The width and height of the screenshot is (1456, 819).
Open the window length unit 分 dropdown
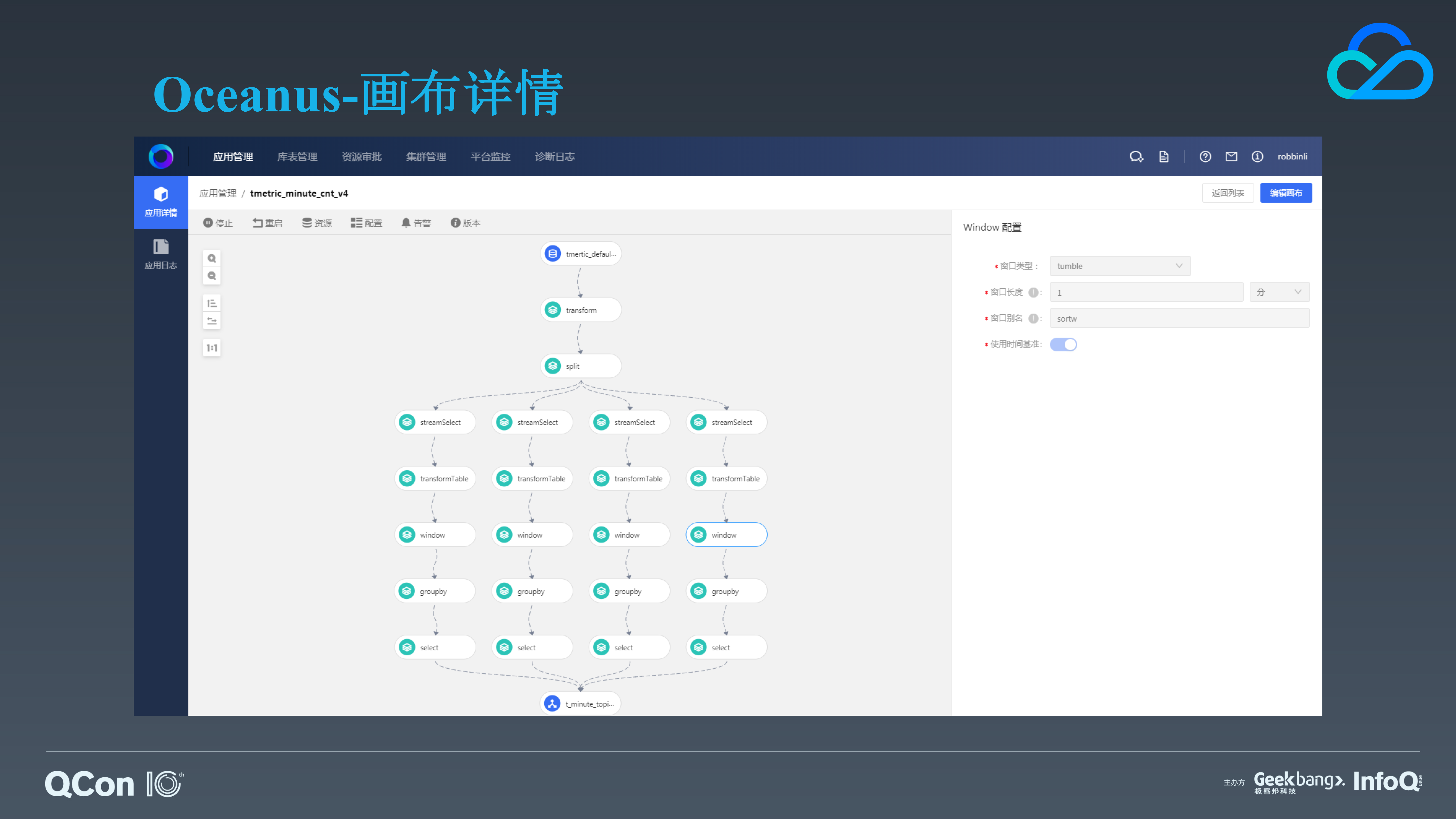tap(1279, 292)
